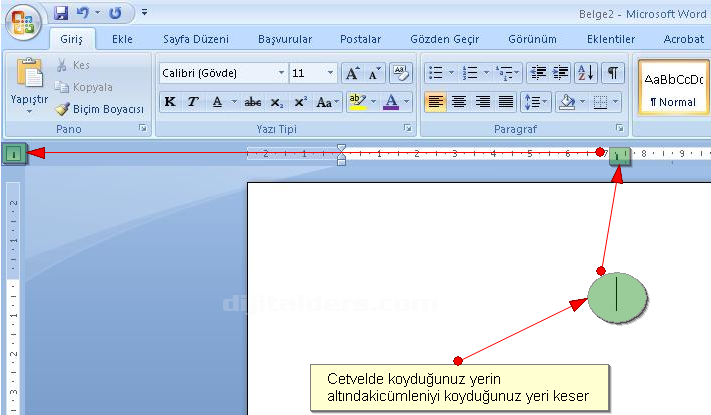711x415 pixels.
Task: Sort the text alphabetically
Action: pos(585,73)
